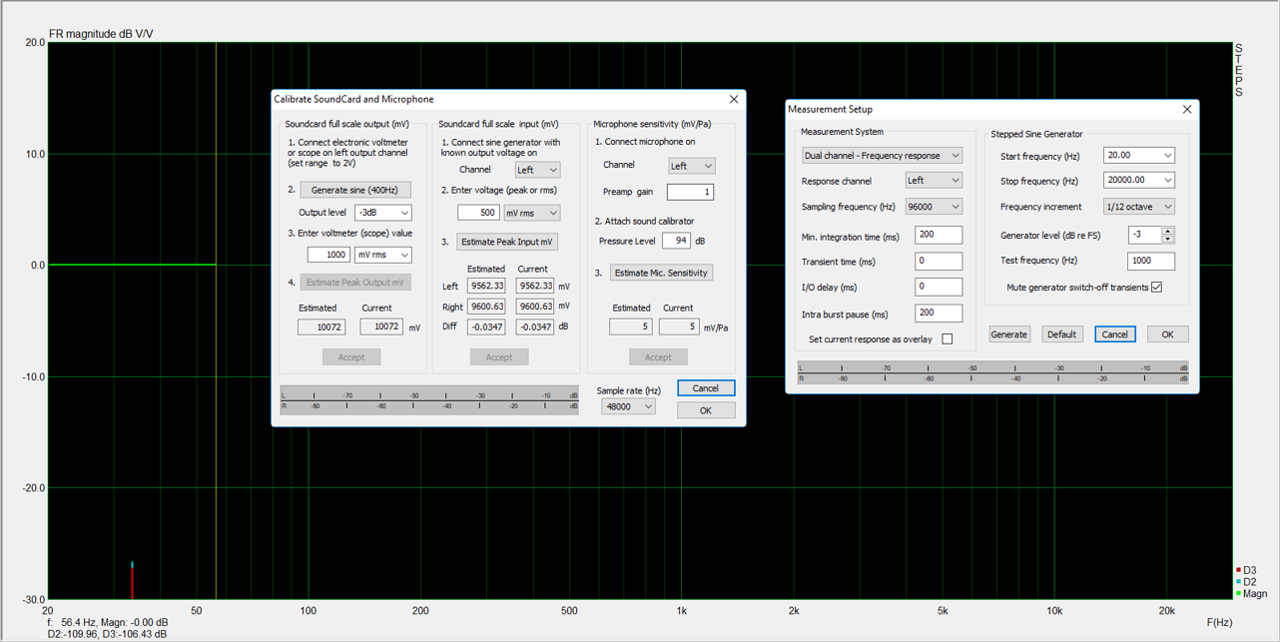The width and height of the screenshot is (1280, 642).
Task: Open soundcard input Channel Left dropdown
Action: coord(537,170)
